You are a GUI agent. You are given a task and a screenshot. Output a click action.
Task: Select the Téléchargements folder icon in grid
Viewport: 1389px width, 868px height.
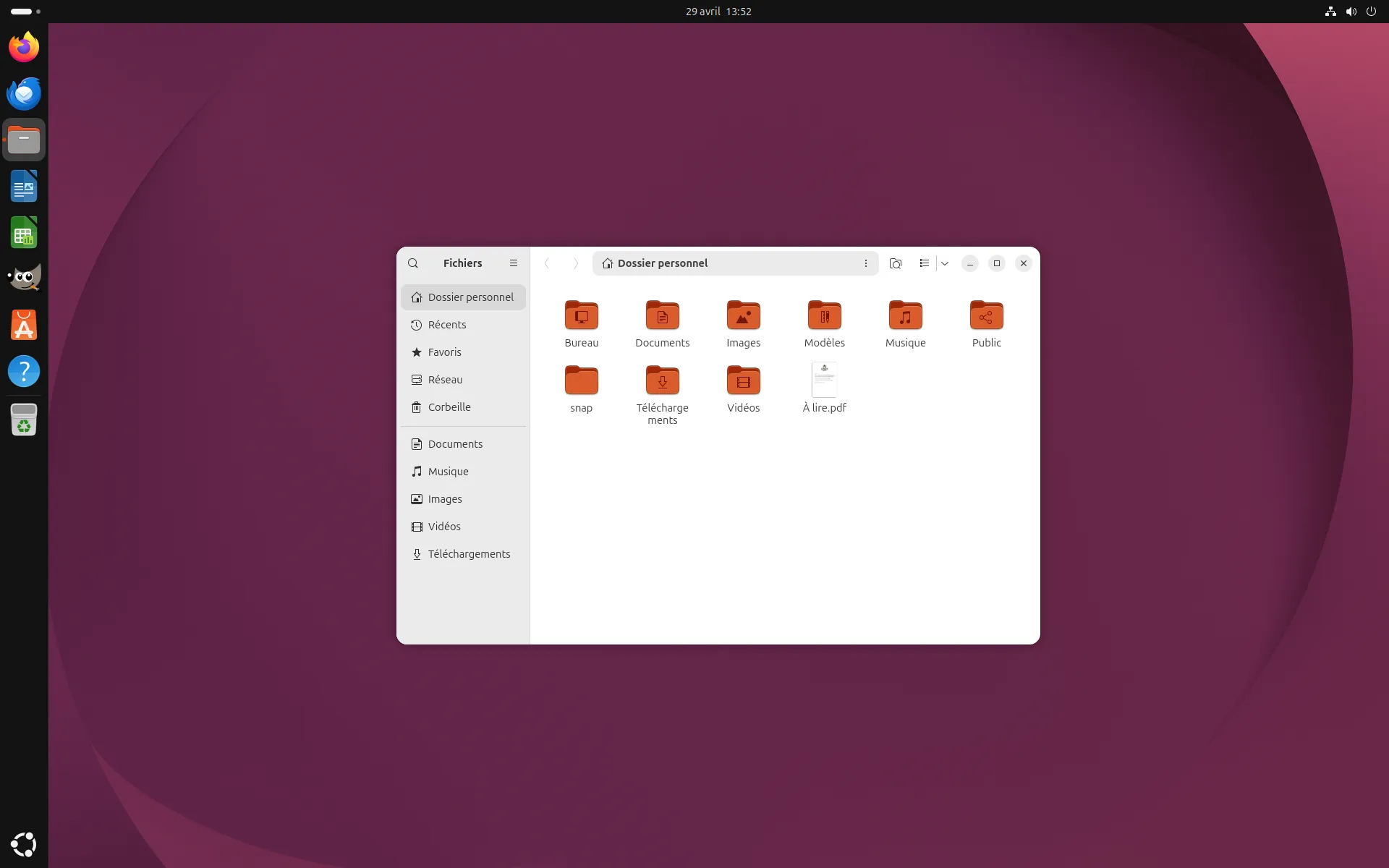coord(663,380)
